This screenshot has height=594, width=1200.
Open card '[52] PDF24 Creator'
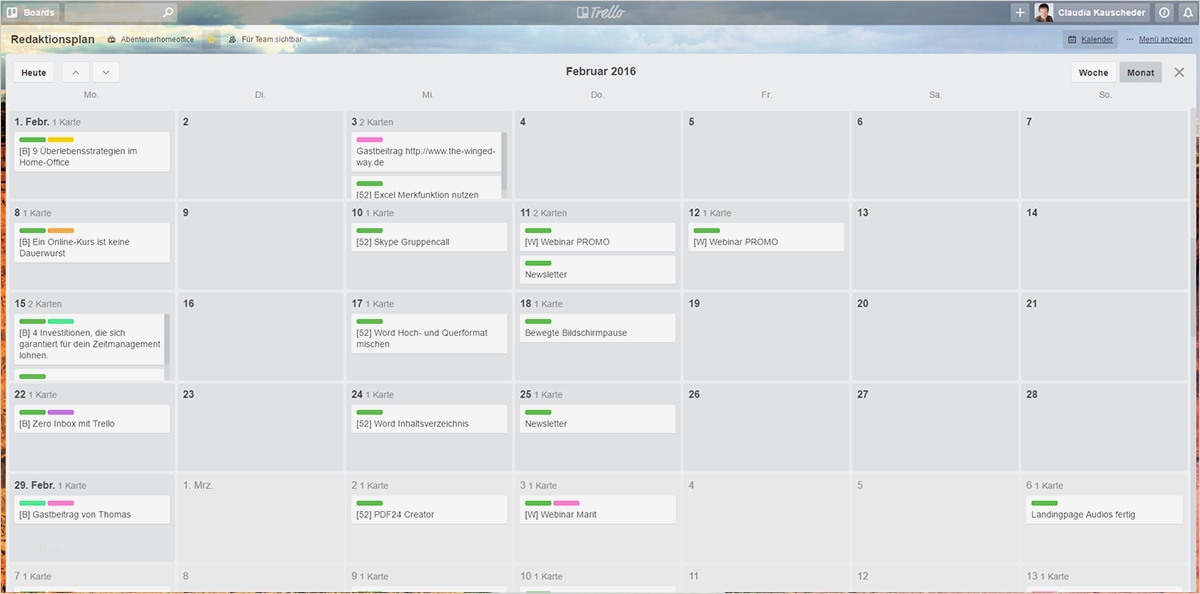(x=429, y=510)
